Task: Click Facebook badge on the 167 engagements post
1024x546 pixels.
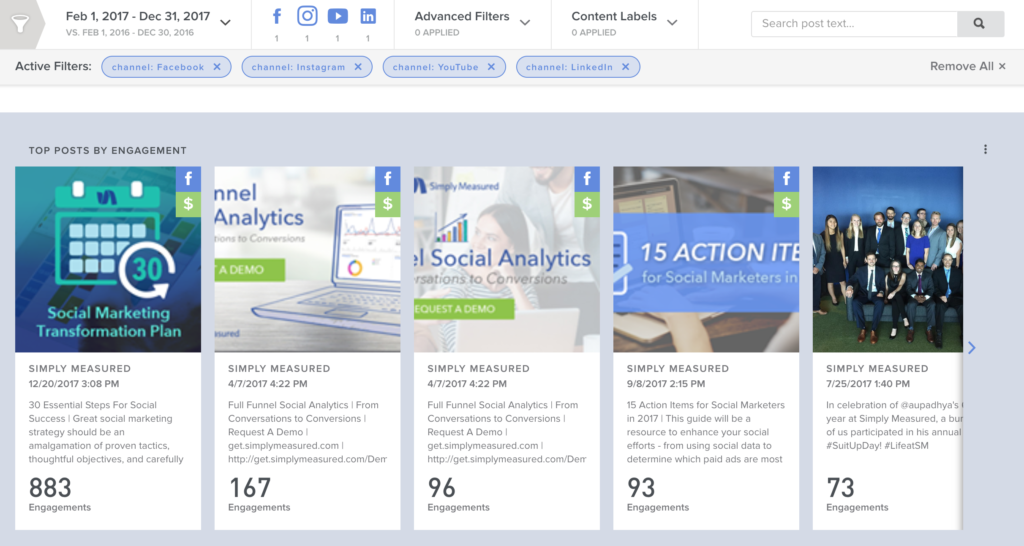Action: tap(388, 179)
